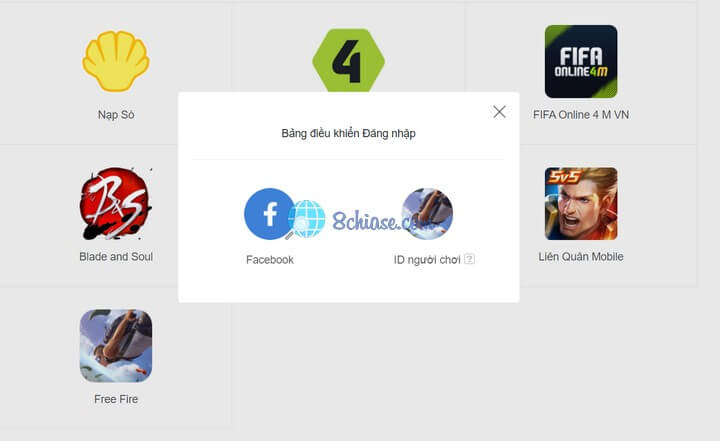Pick the player ID avatar login icon
The height and width of the screenshot is (441, 720).
pos(427,214)
